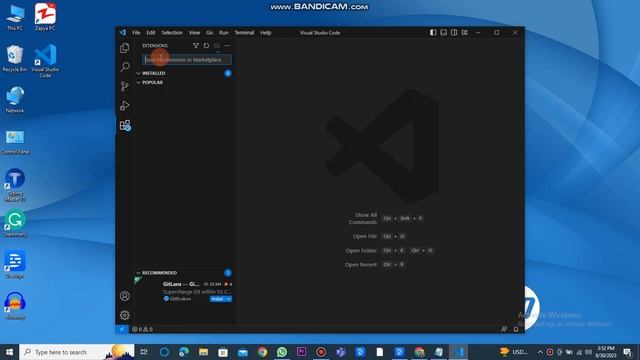Screen dimensions: 640x360
Task: Open Grammarly desktop shortcut
Action: click(15, 224)
